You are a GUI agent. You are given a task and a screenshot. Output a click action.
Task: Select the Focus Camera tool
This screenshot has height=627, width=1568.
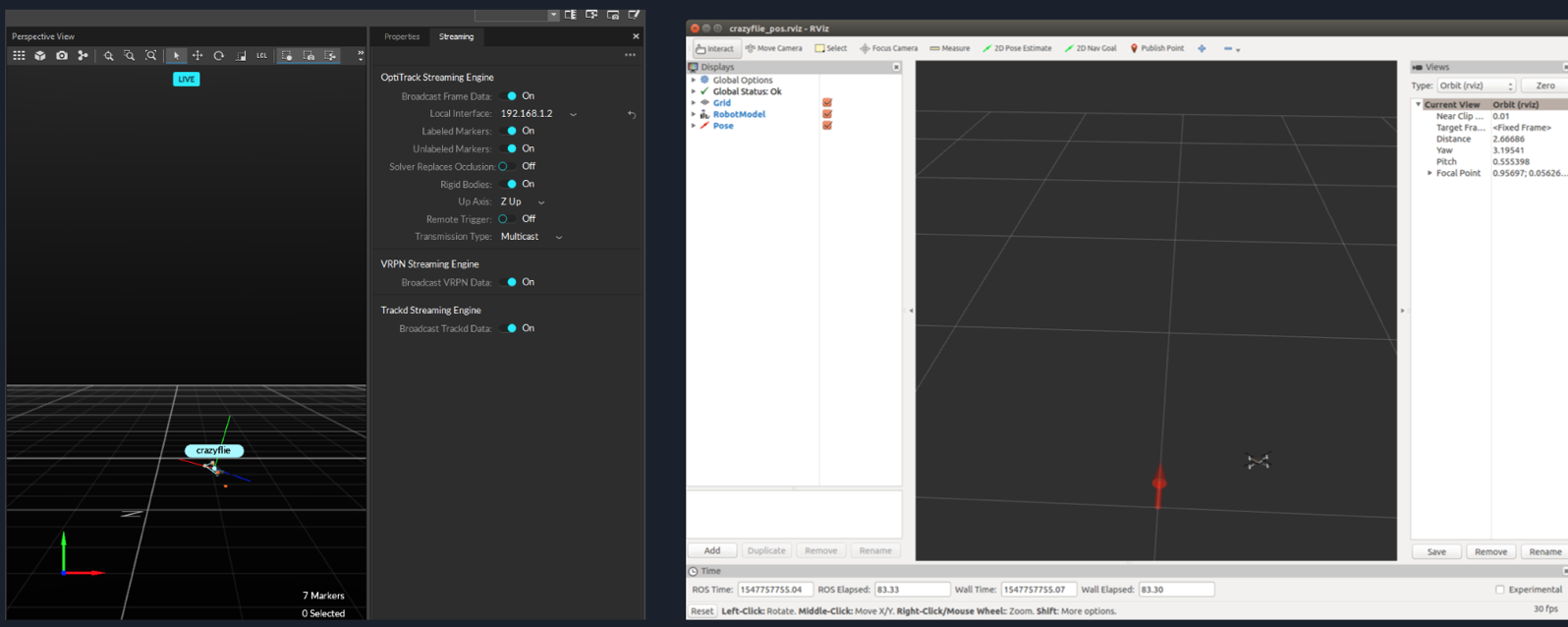(888, 48)
